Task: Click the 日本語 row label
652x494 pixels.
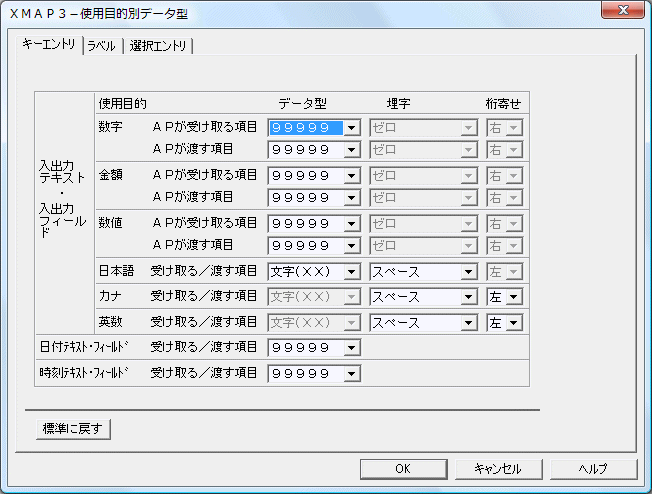Action: point(116,271)
